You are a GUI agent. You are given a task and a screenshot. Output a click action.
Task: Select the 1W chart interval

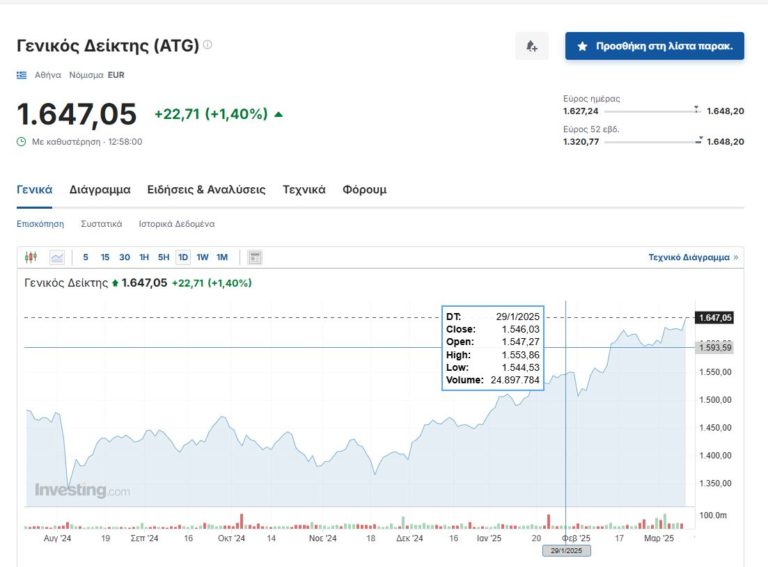tap(202, 257)
